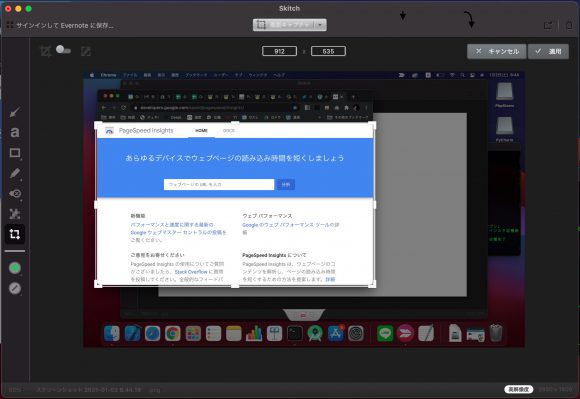This screenshot has height=399, width=580.
Task: Toggle the crop/resize switch
Action: coord(63,50)
